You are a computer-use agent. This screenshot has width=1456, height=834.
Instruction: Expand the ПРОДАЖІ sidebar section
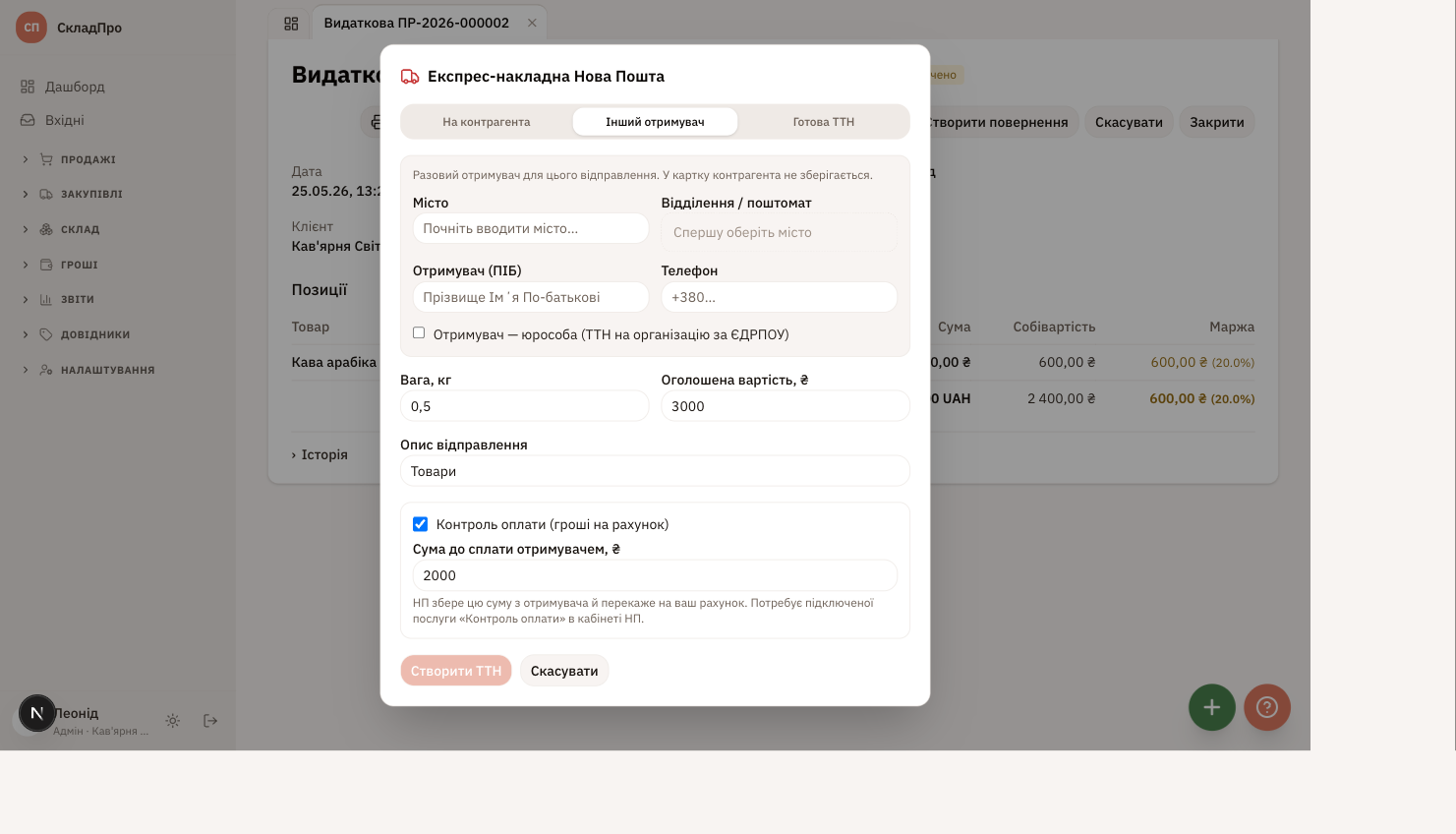pos(88,159)
